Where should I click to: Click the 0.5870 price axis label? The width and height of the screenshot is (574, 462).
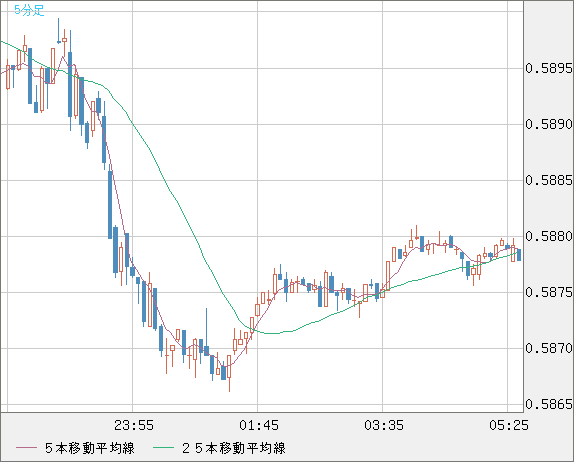[x=549, y=348]
